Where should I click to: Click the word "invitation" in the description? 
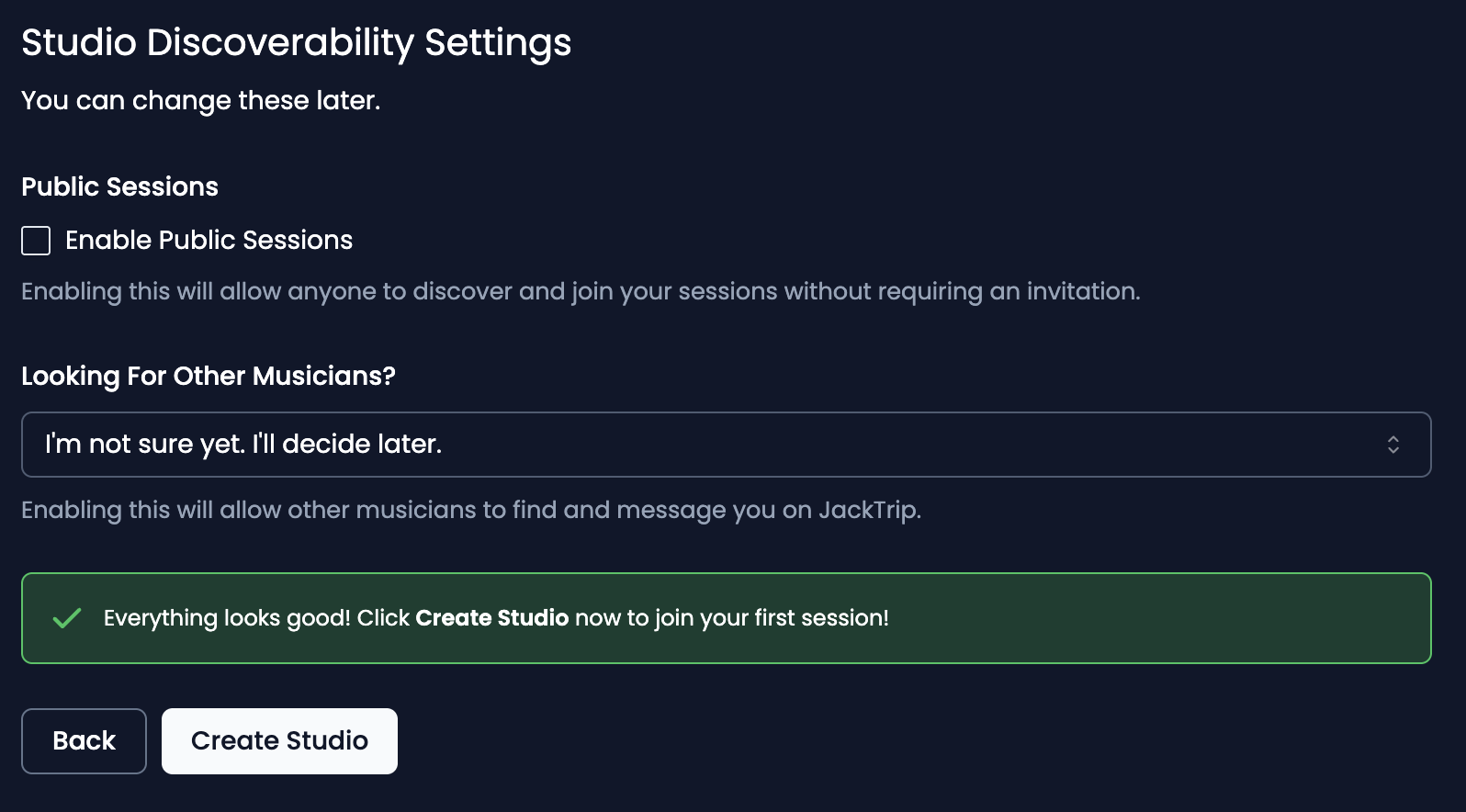(x=1081, y=291)
